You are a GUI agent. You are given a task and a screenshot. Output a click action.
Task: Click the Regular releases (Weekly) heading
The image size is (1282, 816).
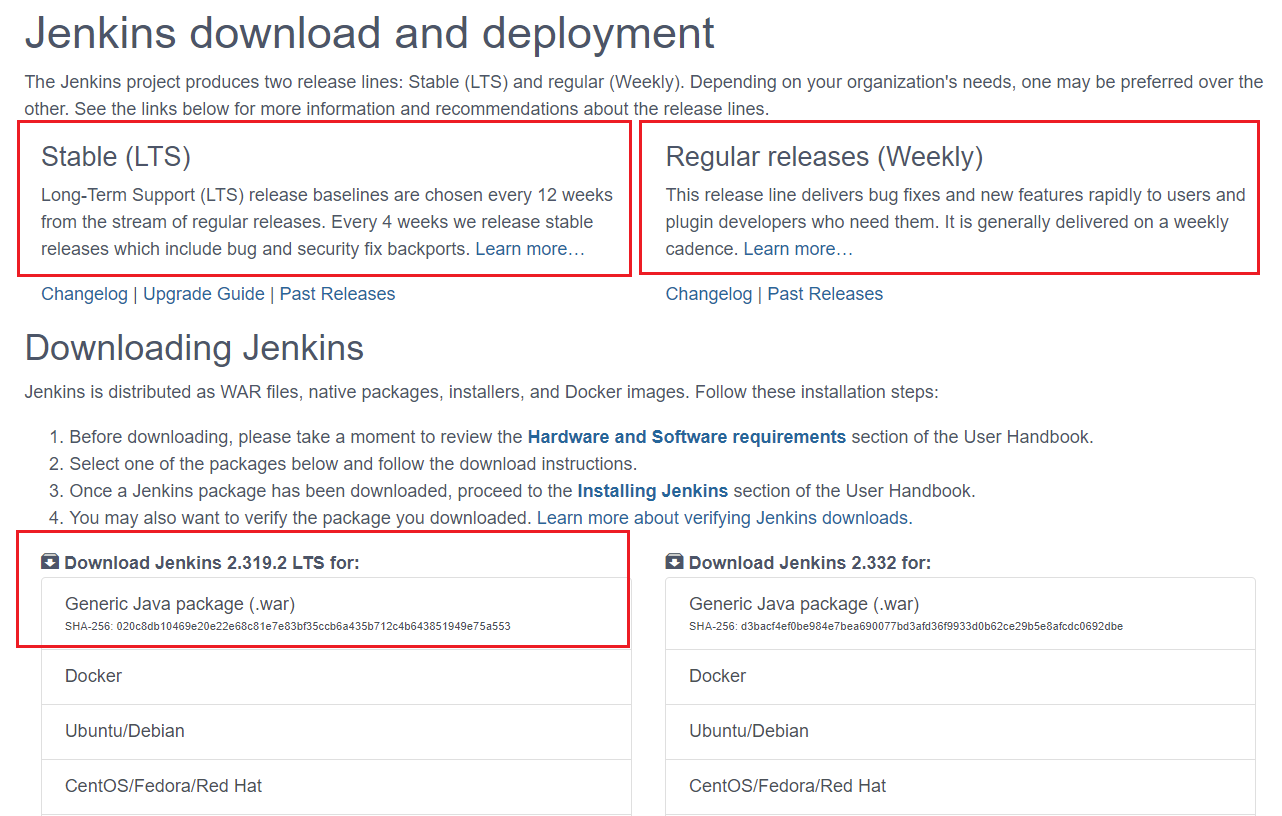click(x=824, y=157)
